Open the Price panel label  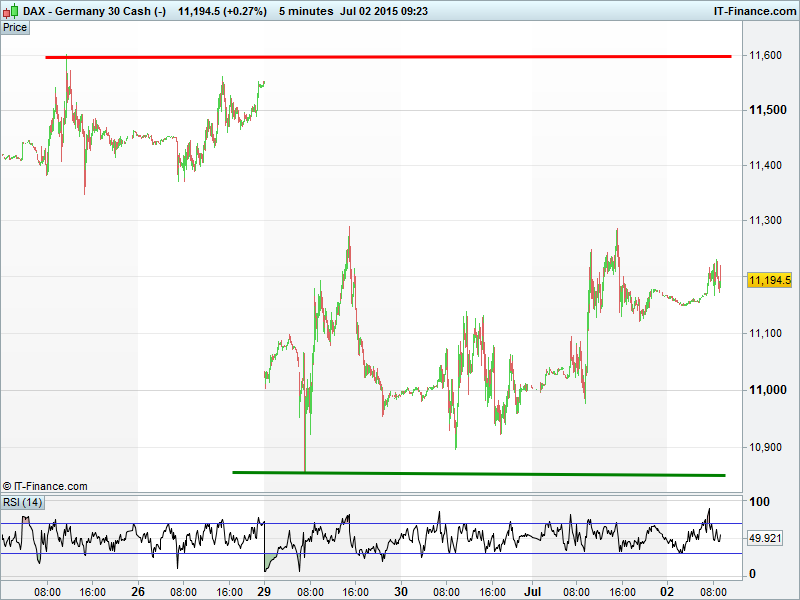[15, 27]
